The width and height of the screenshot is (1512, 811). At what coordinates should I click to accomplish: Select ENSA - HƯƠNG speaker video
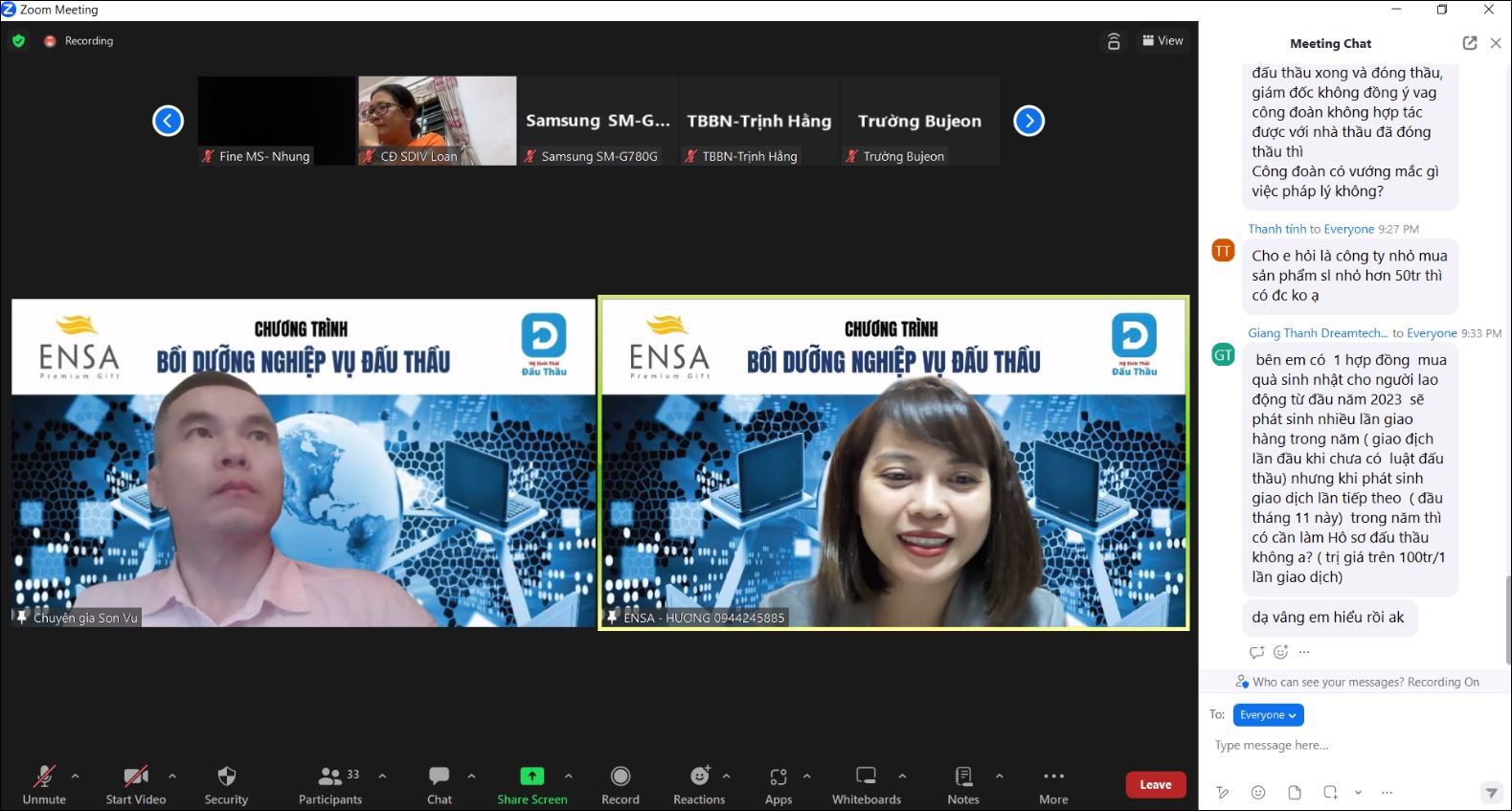(893, 463)
